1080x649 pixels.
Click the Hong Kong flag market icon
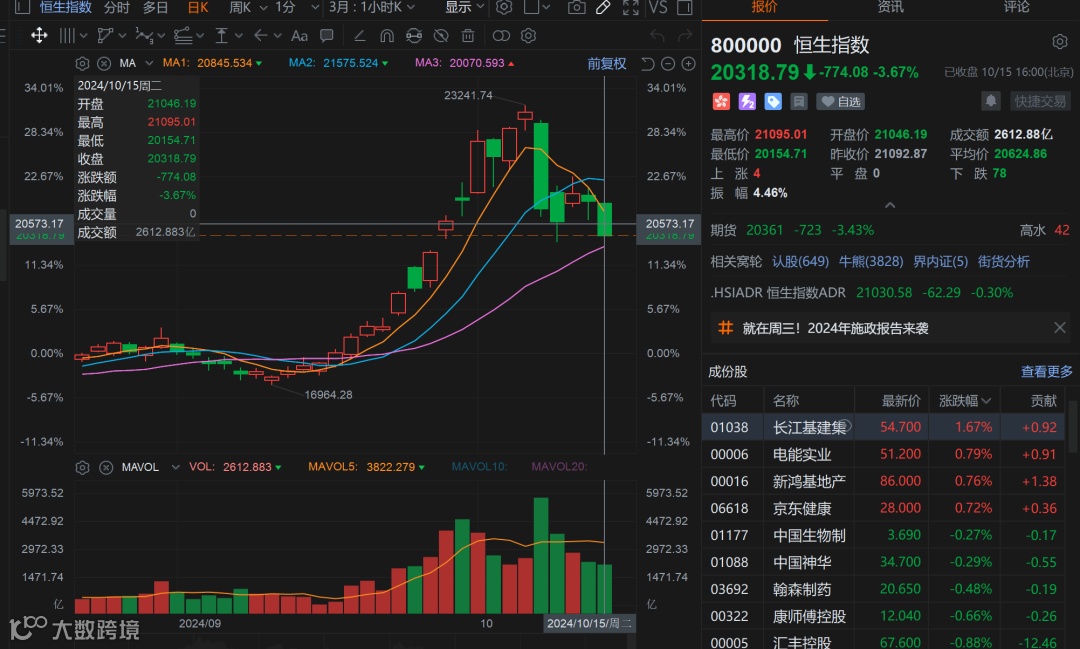(720, 102)
